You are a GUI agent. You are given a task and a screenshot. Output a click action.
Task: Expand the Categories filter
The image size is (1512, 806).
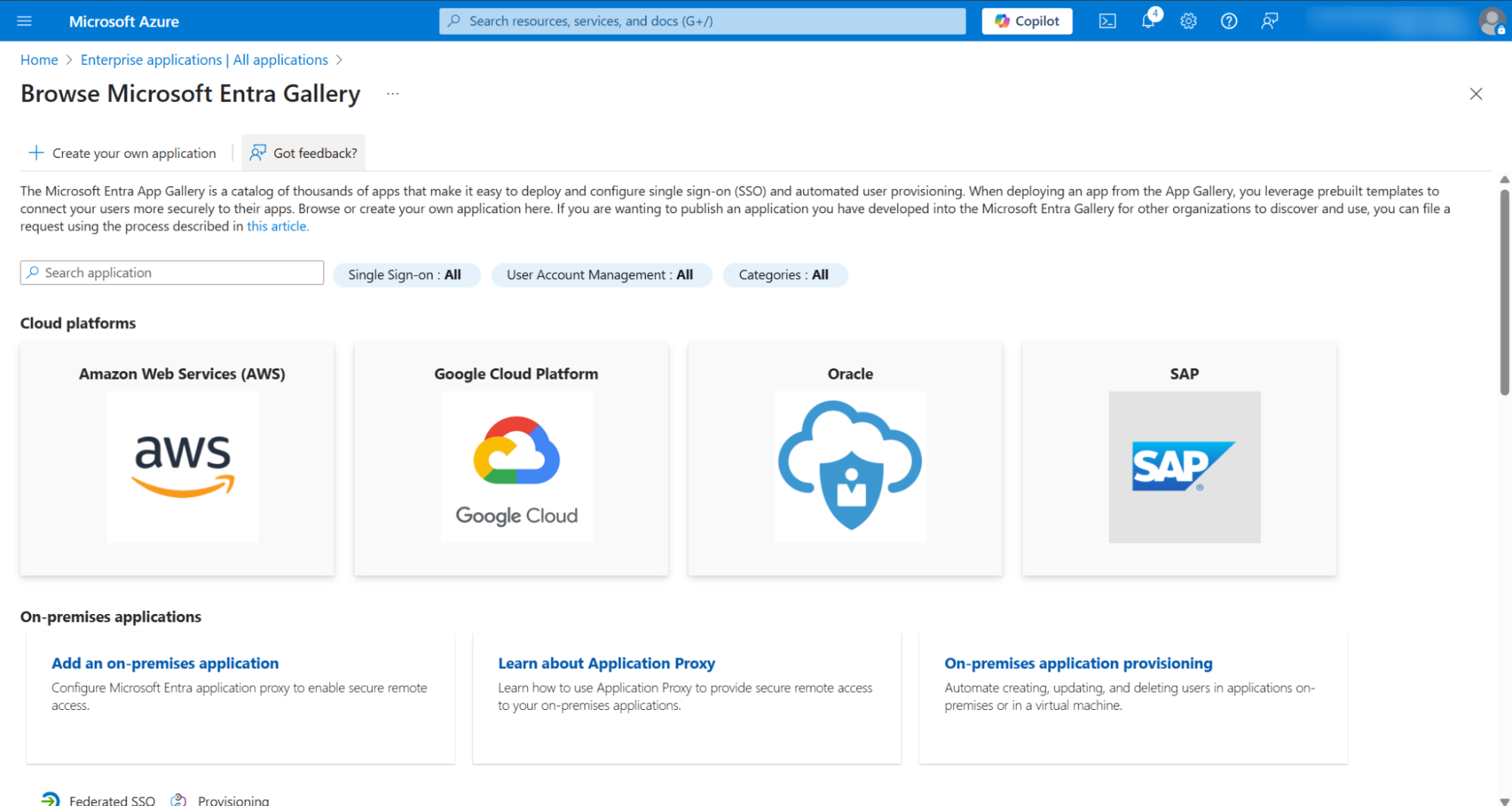[784, 274]
